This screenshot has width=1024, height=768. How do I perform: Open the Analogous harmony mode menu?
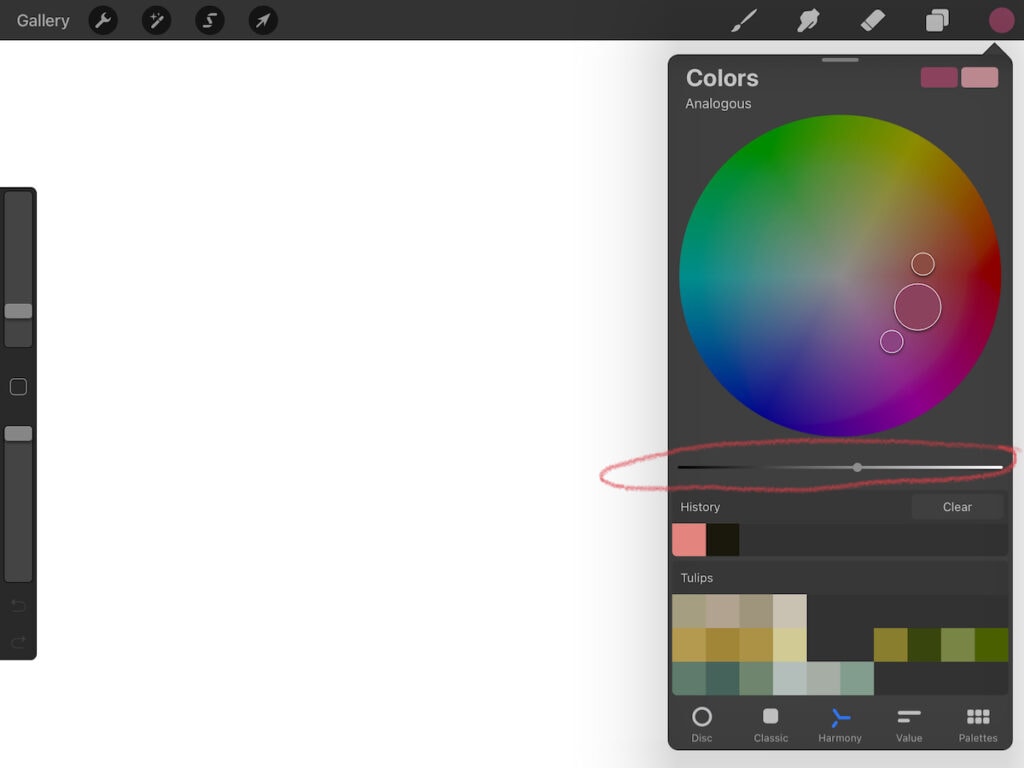(718, 103)
